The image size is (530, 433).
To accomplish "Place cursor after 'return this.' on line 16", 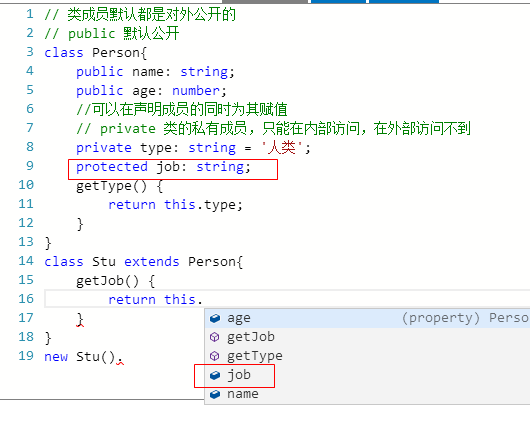I will tap(203, 299).
